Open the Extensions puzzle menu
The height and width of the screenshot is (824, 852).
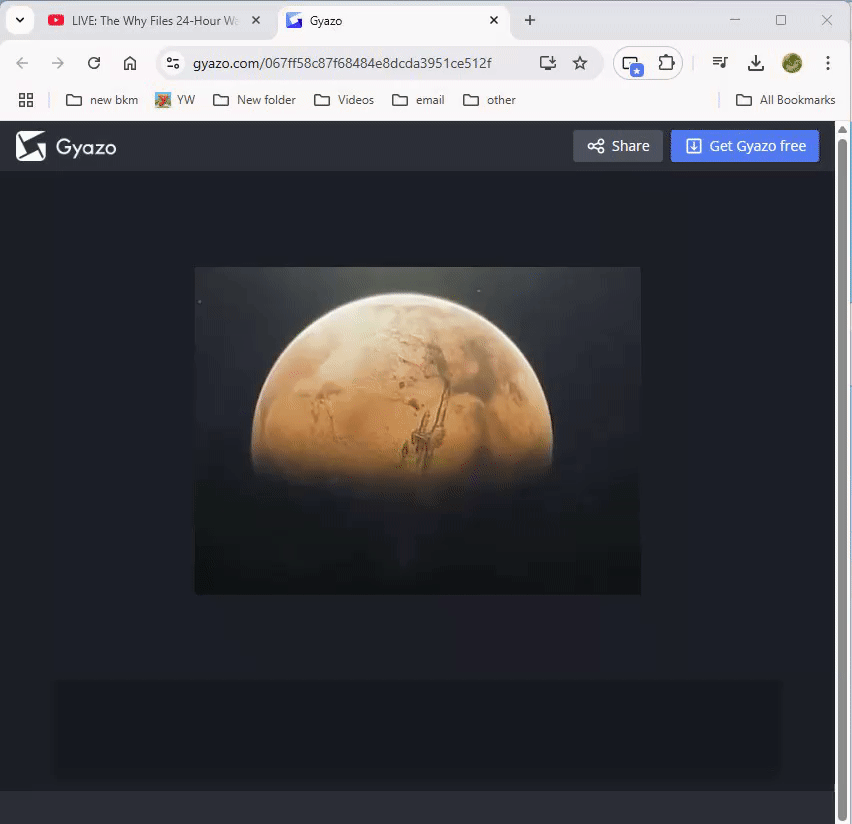coord(666,63)
